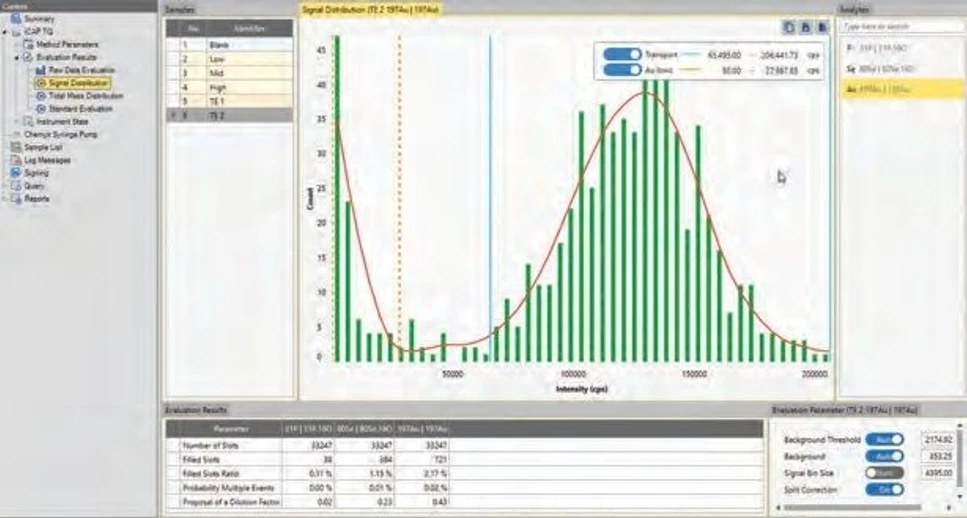Select Analytes panel header
Image resolution: width=967 pixels, height=518 pixels.
[855, 9]
